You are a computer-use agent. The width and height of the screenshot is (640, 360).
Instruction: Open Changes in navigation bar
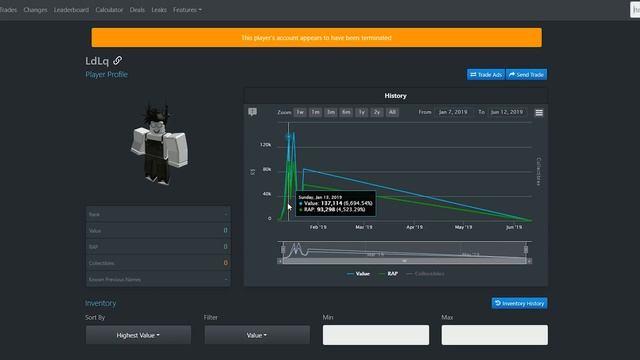click(36, 10)
